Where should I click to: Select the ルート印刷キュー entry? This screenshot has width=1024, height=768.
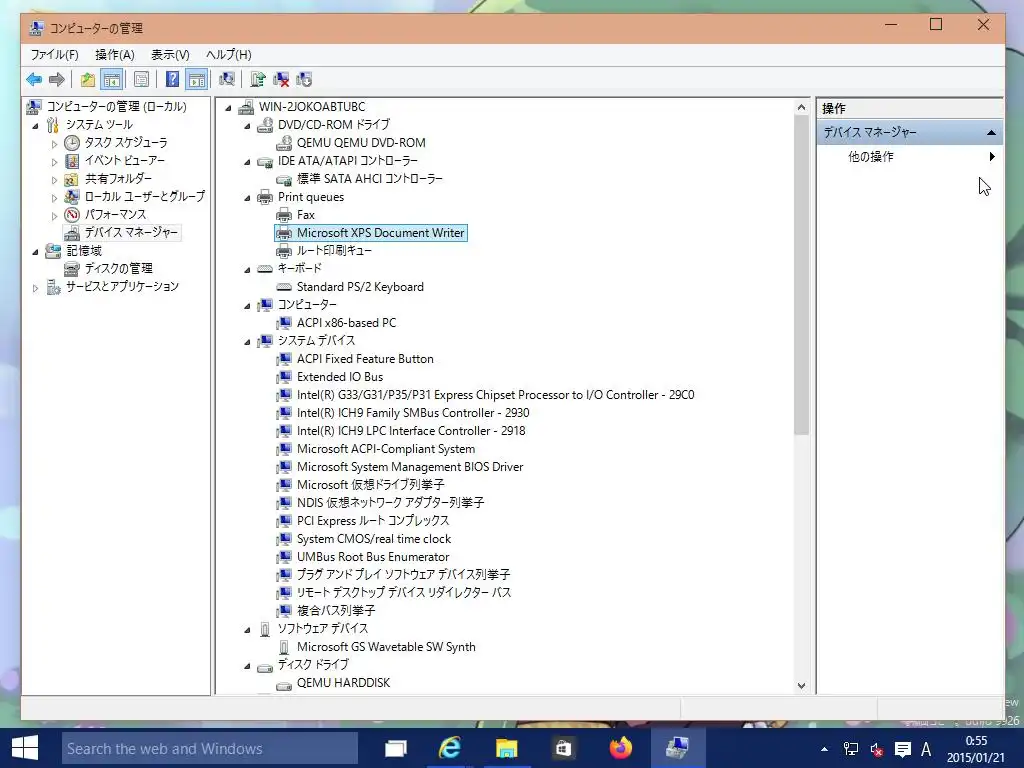click(x=334, y=251)
